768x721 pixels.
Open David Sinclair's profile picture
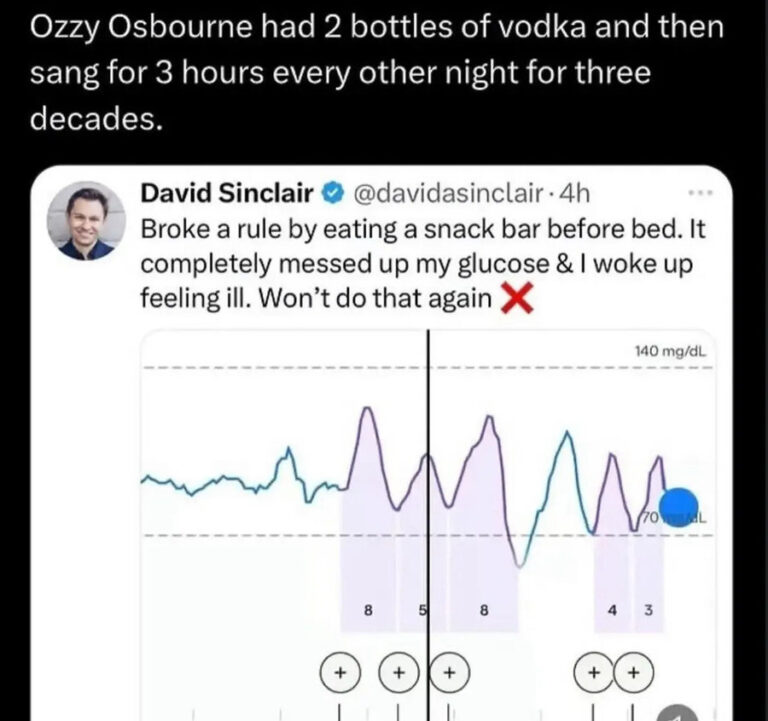86,221
